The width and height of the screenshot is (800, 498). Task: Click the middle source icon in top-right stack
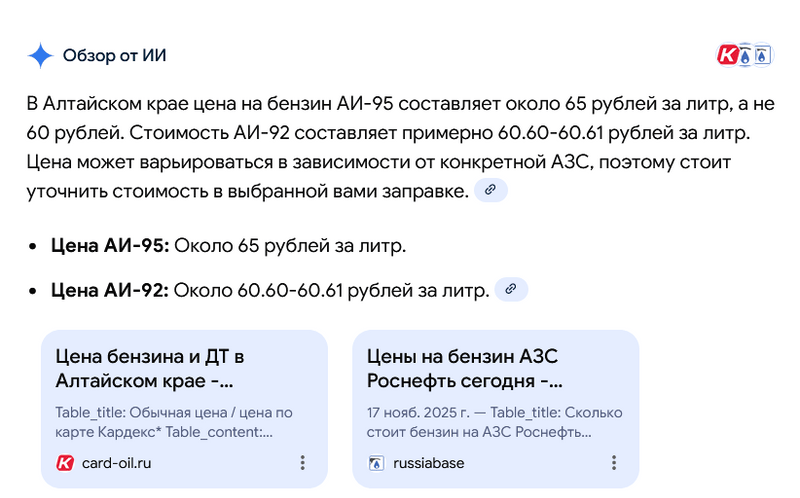[745, 56]
